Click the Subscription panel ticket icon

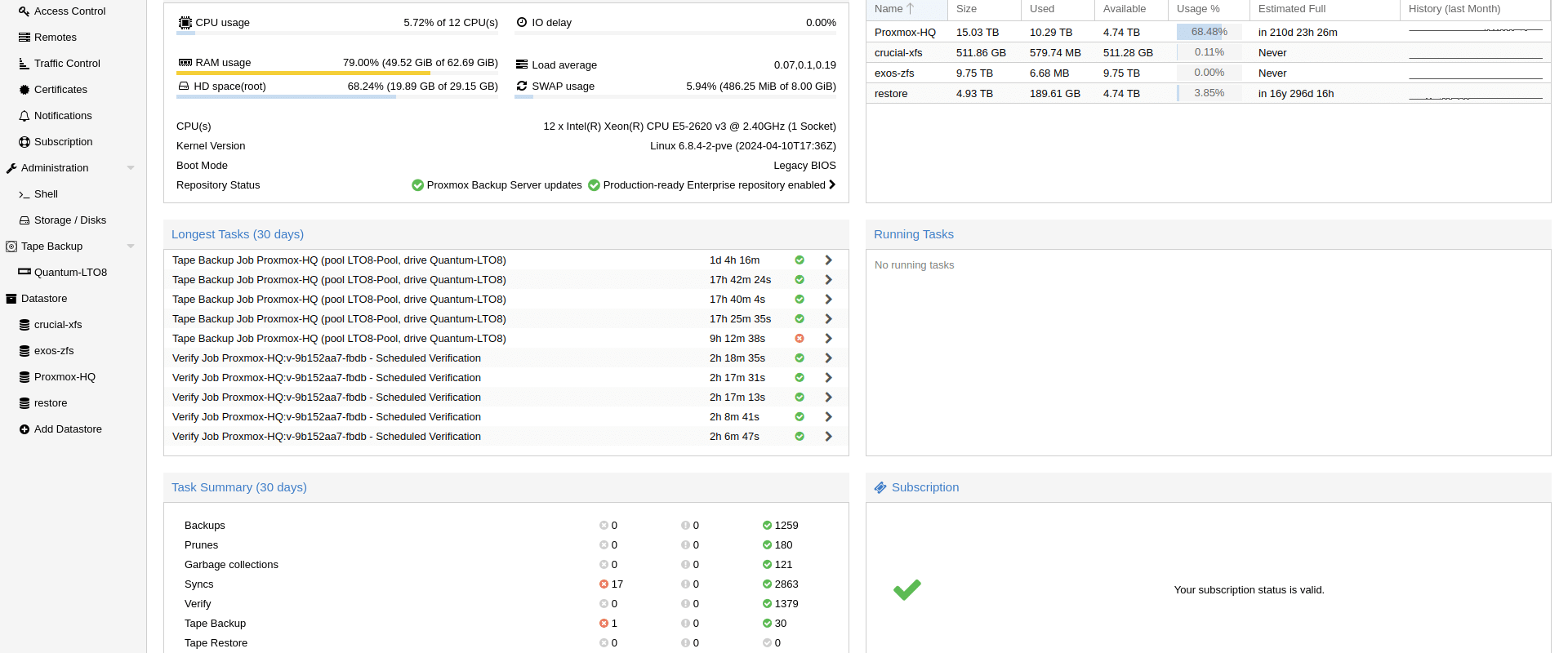(880, 487)
